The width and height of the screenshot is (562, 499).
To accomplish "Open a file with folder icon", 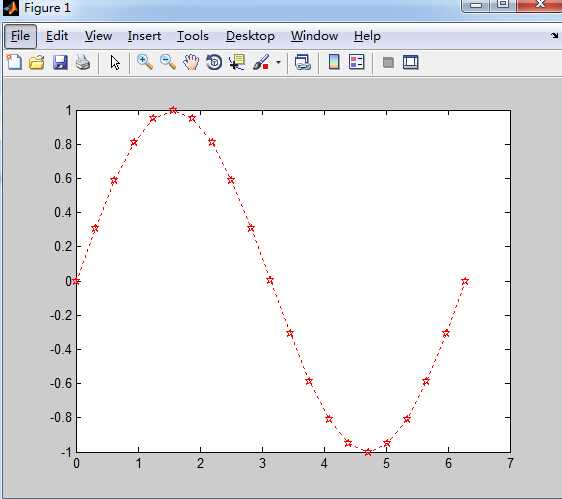I will pyautogui.click(x=37, y=63).
